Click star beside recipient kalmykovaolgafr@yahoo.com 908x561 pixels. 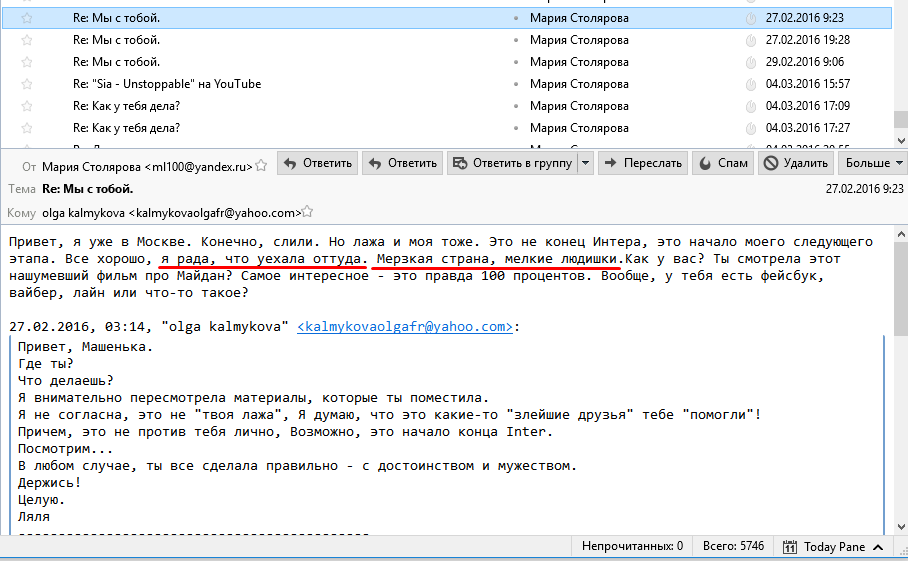coord(308,212)
